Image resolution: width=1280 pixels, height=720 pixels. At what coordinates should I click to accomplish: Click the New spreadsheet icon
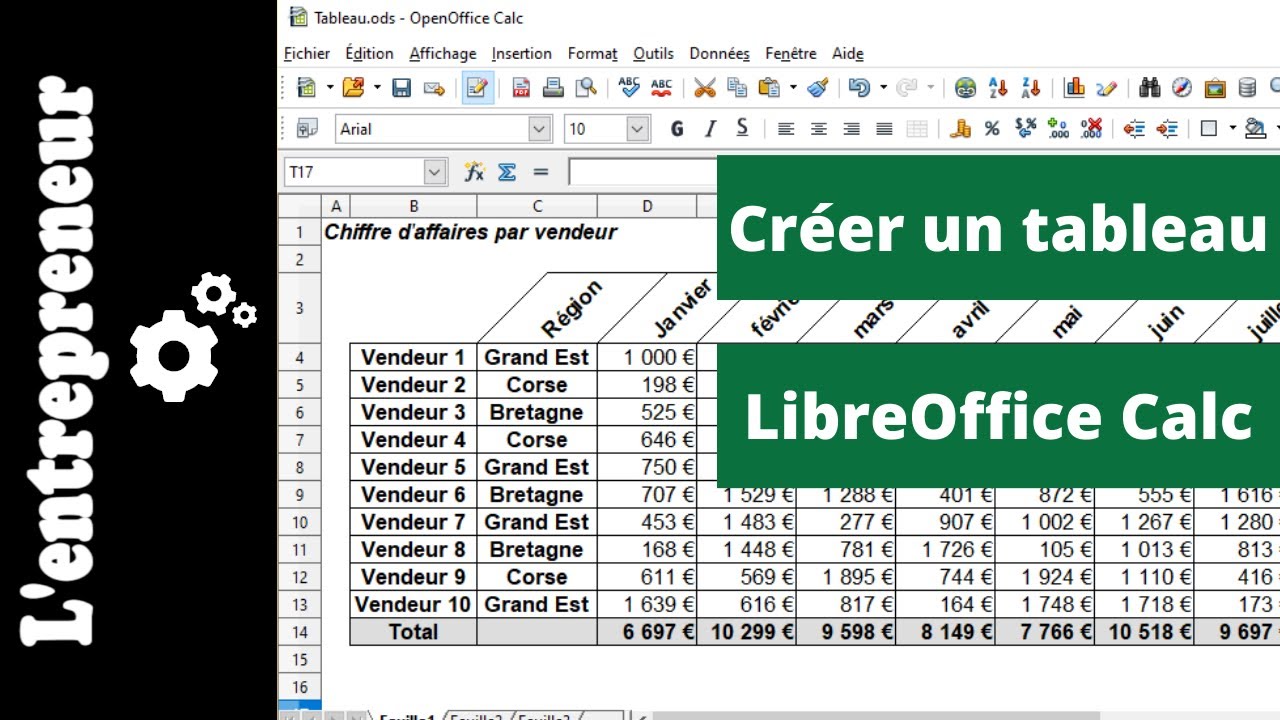pyautogui.click(x=306, y=88)
